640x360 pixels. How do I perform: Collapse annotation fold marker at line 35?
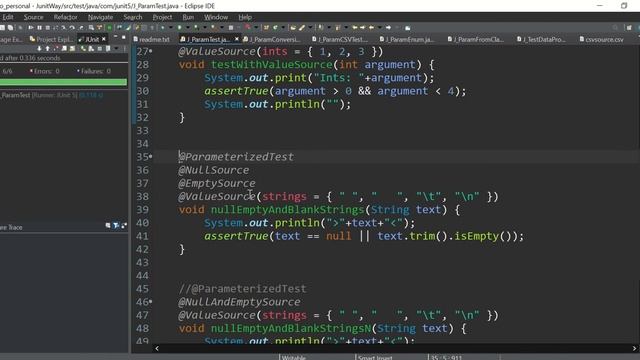pyautogui.click(x=151, y=156)
